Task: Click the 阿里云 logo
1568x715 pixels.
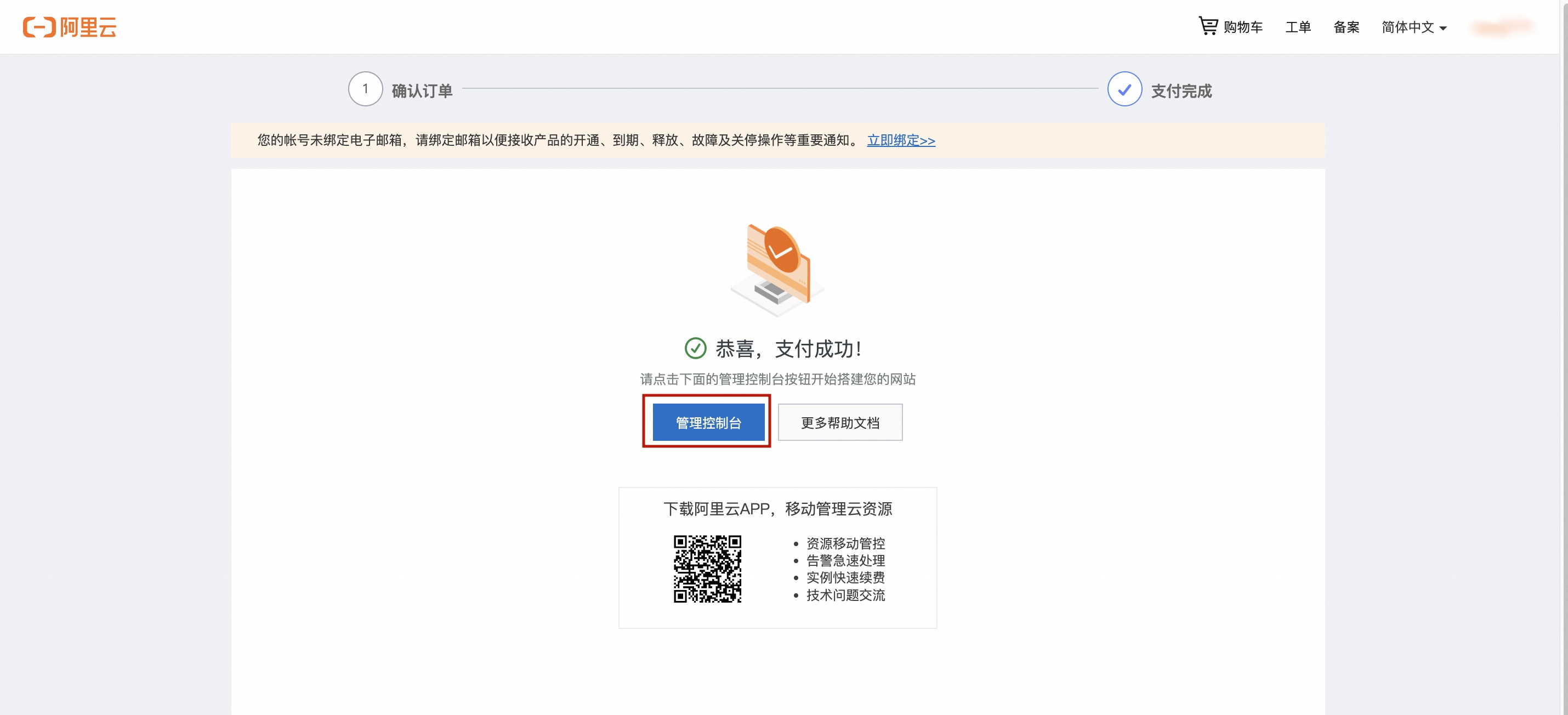Action: tap(70, 27)
